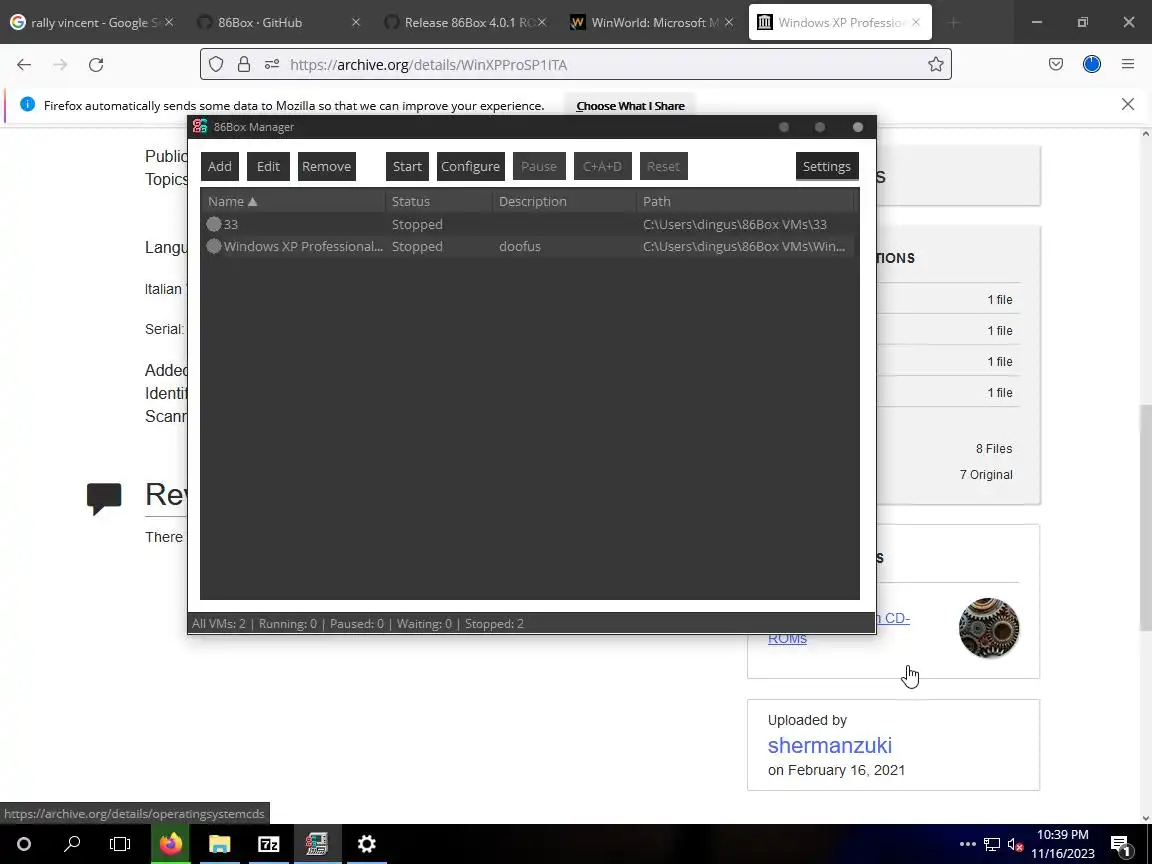Select Windows XP Professional VM row
This screenshot has height=864, width=1152.
pyautogui.click(x=529, y=246)
